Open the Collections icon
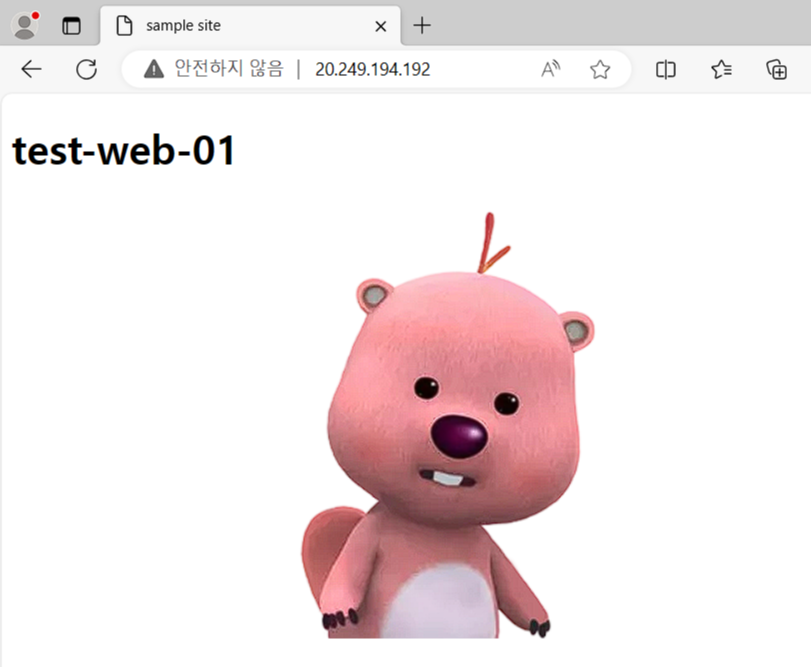Image resolution: width=811 pixels, height=667 pixels. pos(776,69)
